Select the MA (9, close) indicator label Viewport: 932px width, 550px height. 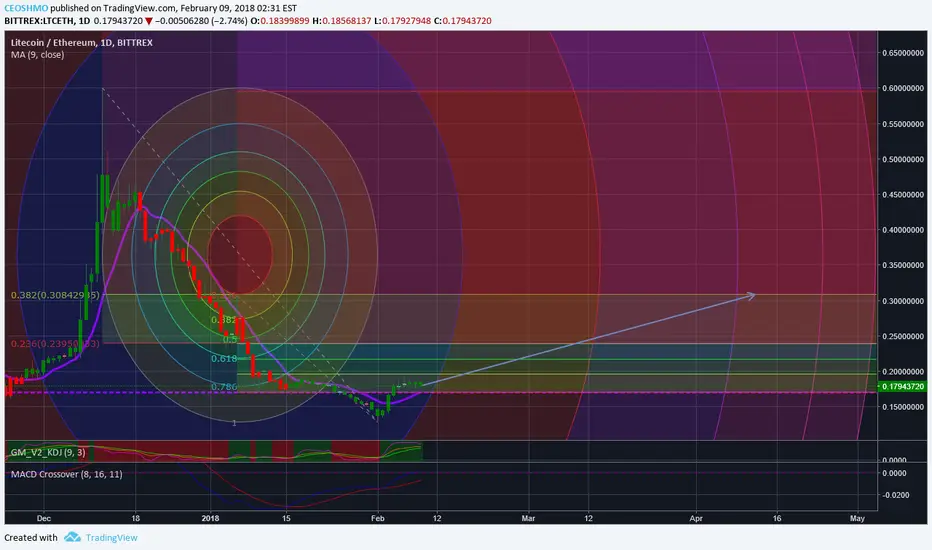[37, 55]
